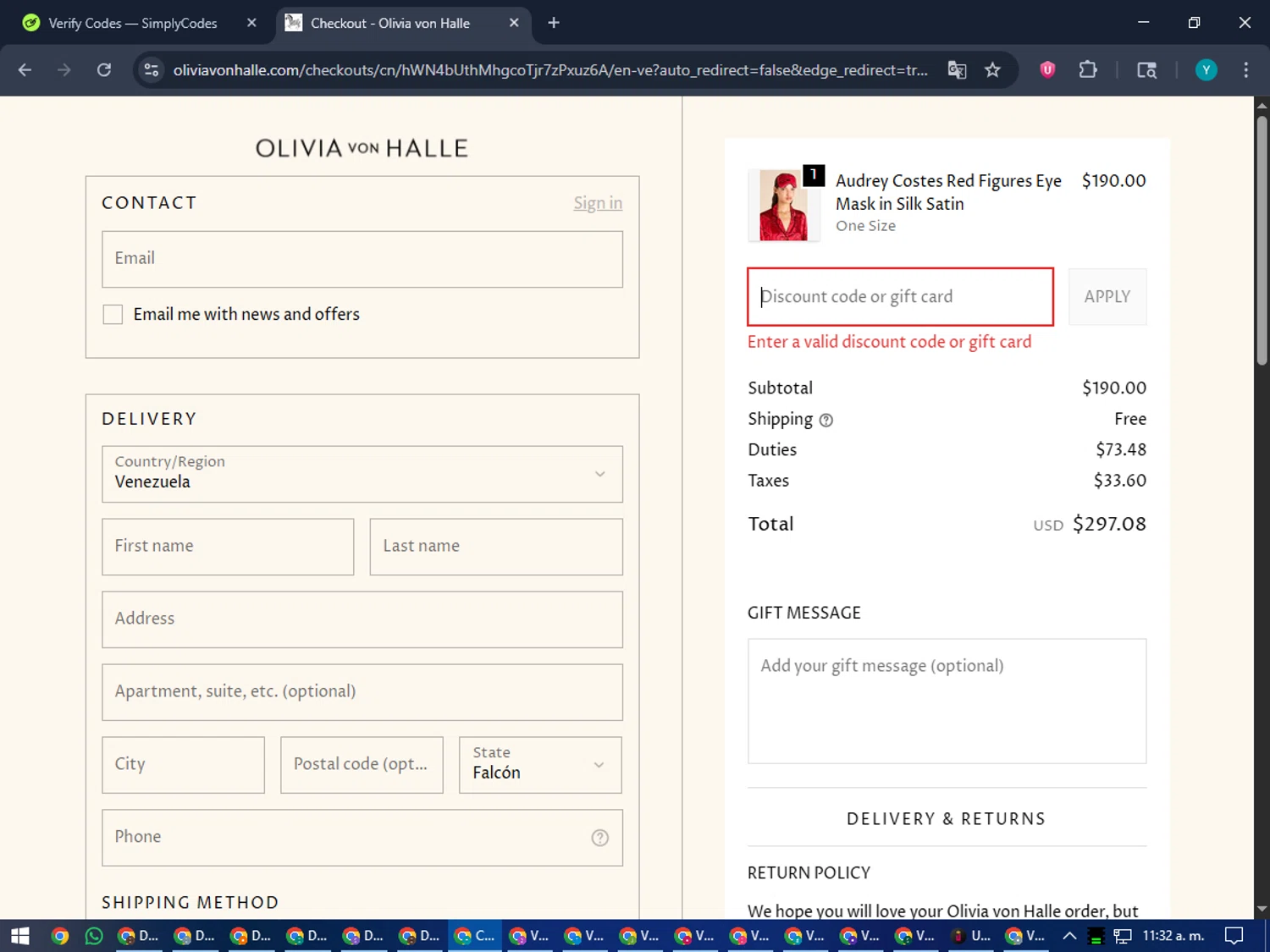Select the Checkout Olivia von Halle tab
The image size is (1270, 952).
389,23
